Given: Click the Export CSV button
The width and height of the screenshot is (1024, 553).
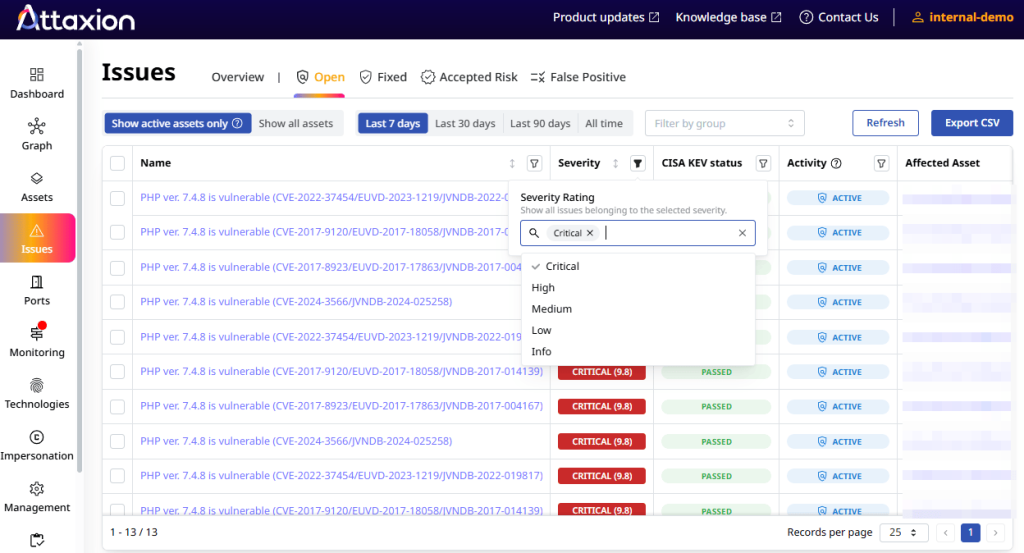Looking at the screenshot, I should tap(972, 123).
